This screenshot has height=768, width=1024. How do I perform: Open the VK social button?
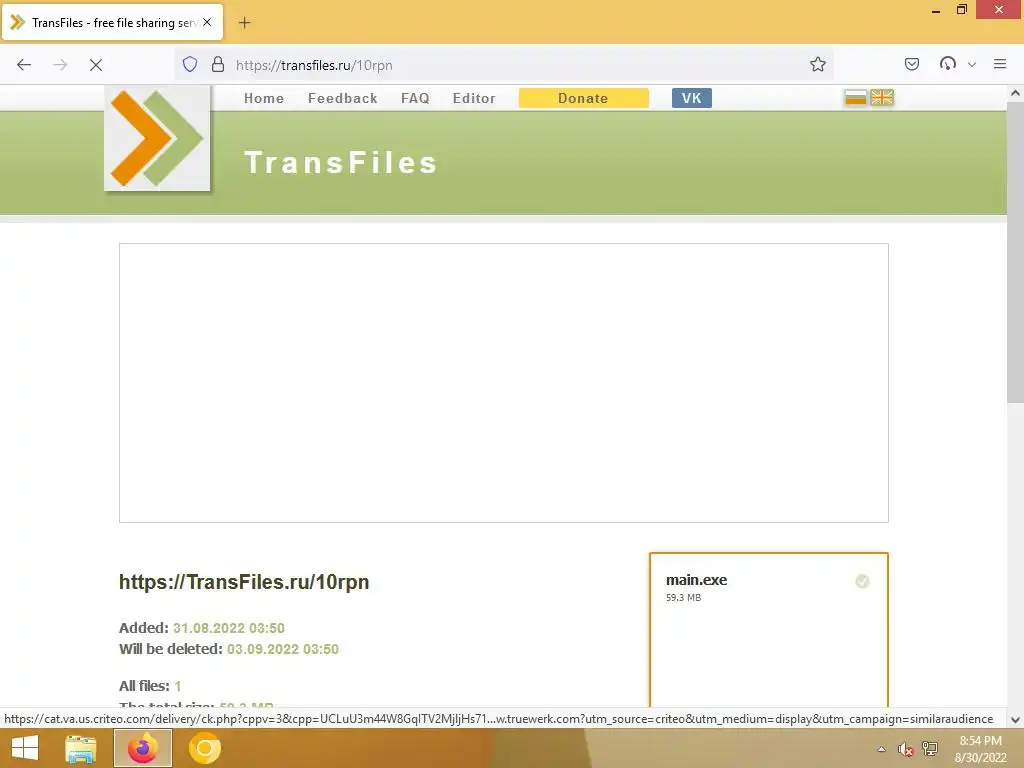pyautogui.click(x=692, y=98)
